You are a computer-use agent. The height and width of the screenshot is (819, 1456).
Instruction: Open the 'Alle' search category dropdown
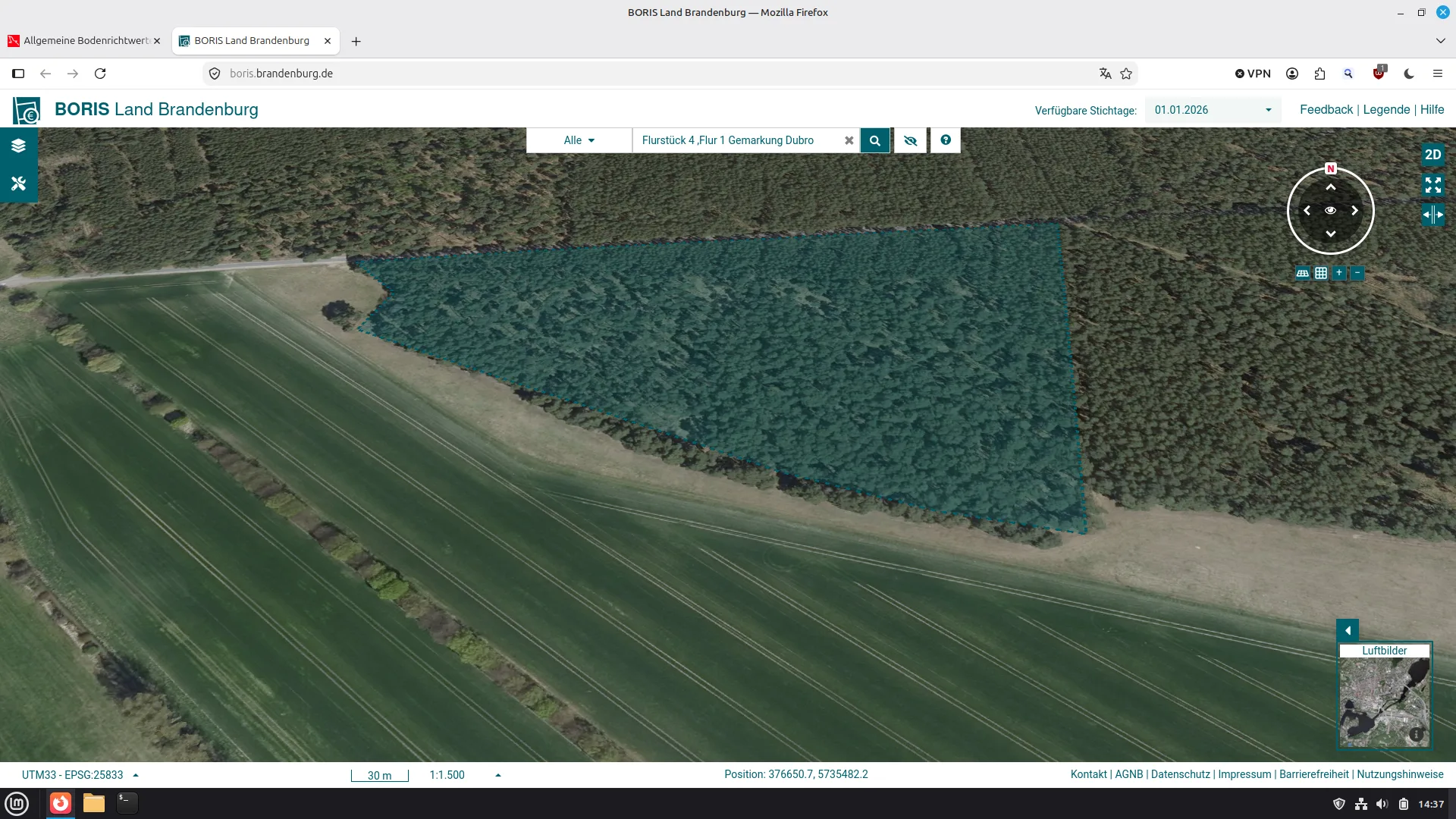tap(579, 140)
